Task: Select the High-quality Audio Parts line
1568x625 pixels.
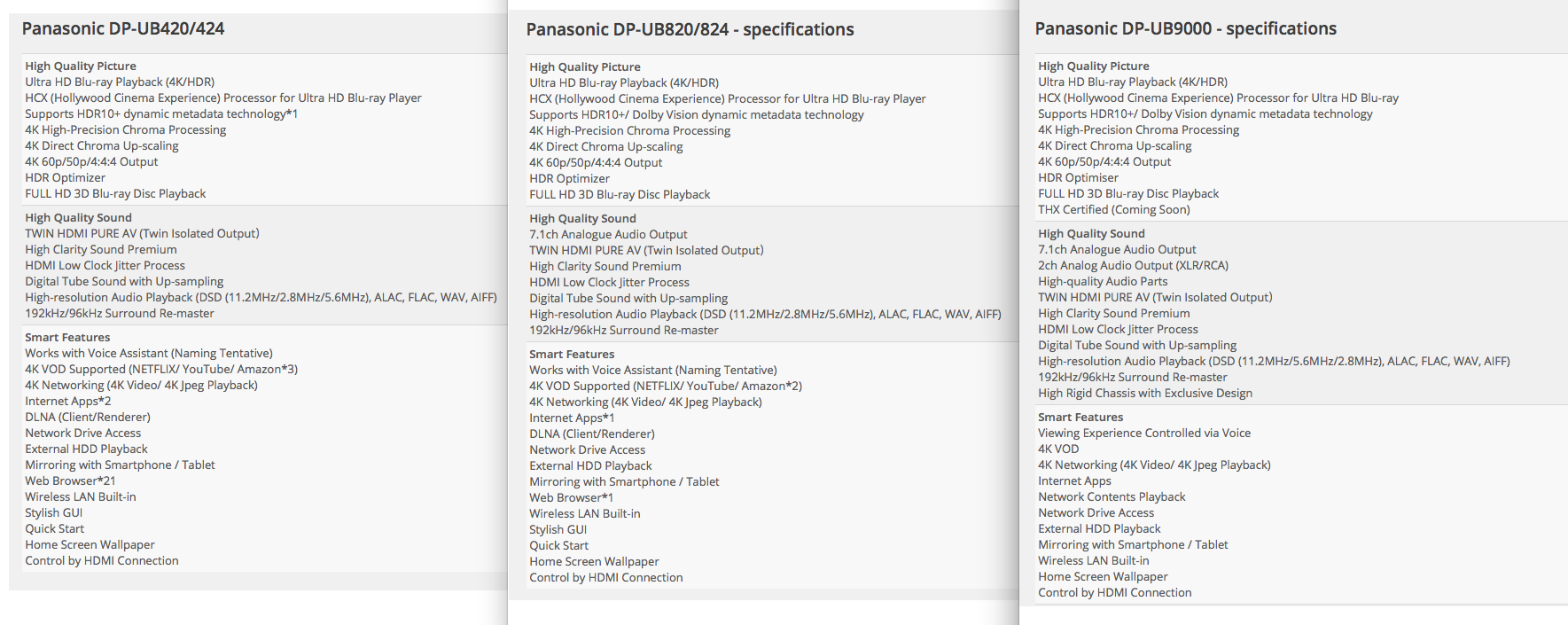Action: (x=1103, y=281)
